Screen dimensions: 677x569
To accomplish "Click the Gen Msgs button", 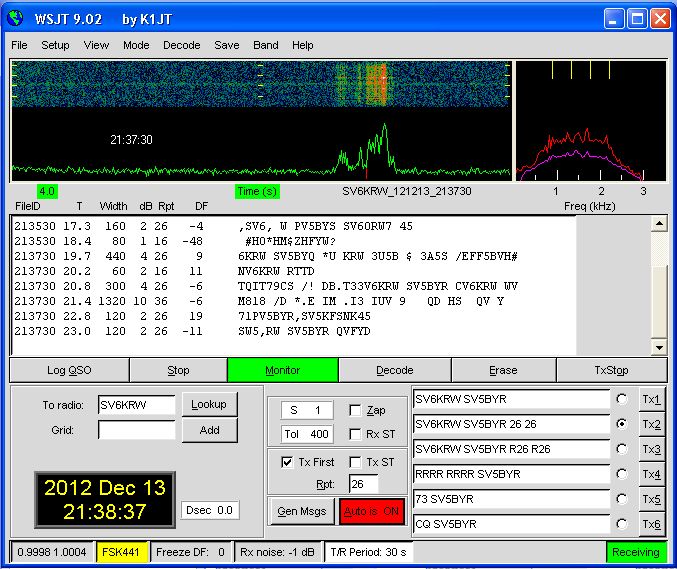I will (x=301, y=511).
